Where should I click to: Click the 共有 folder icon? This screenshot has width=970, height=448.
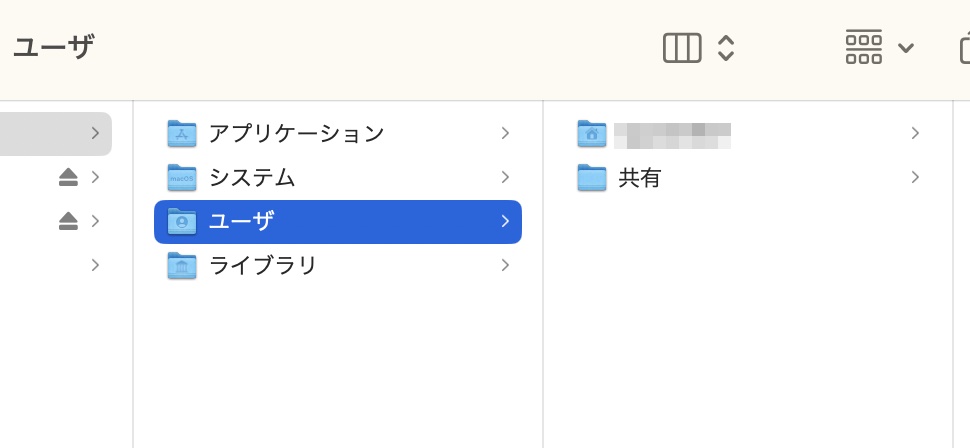point(592,177)
